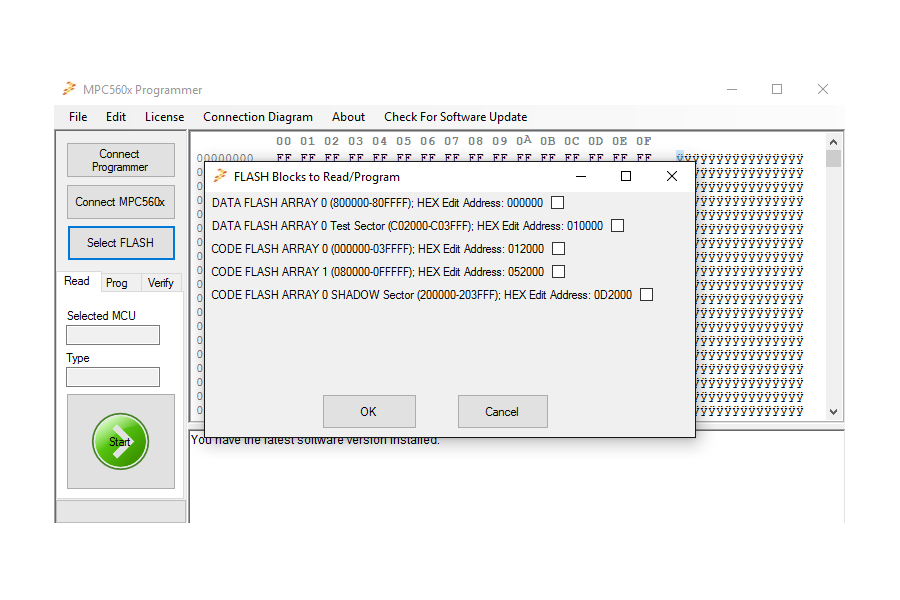900x600 pixels.
Task: Click the FLASH Blocks dialog title icon
Action: coord(220,176)
